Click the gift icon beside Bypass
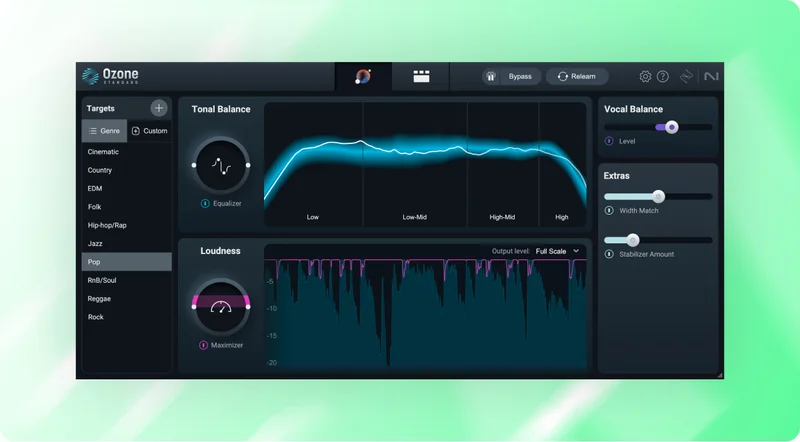800x442 pixels. tap(491, 77)
